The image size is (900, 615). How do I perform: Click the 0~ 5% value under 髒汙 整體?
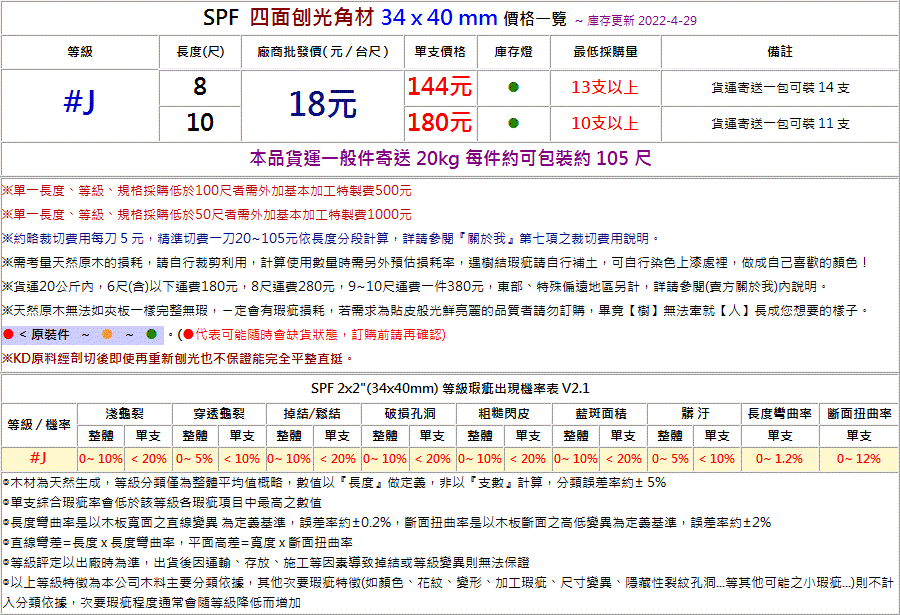click(670, 459)
